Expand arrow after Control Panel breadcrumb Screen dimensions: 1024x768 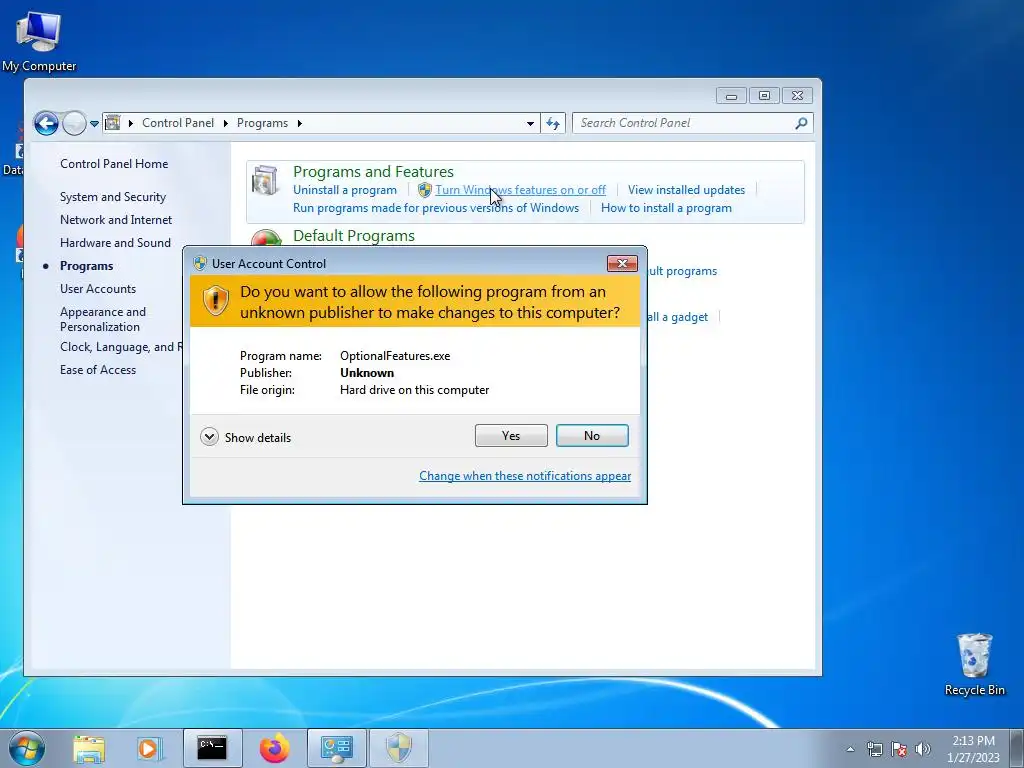point(225,123)
